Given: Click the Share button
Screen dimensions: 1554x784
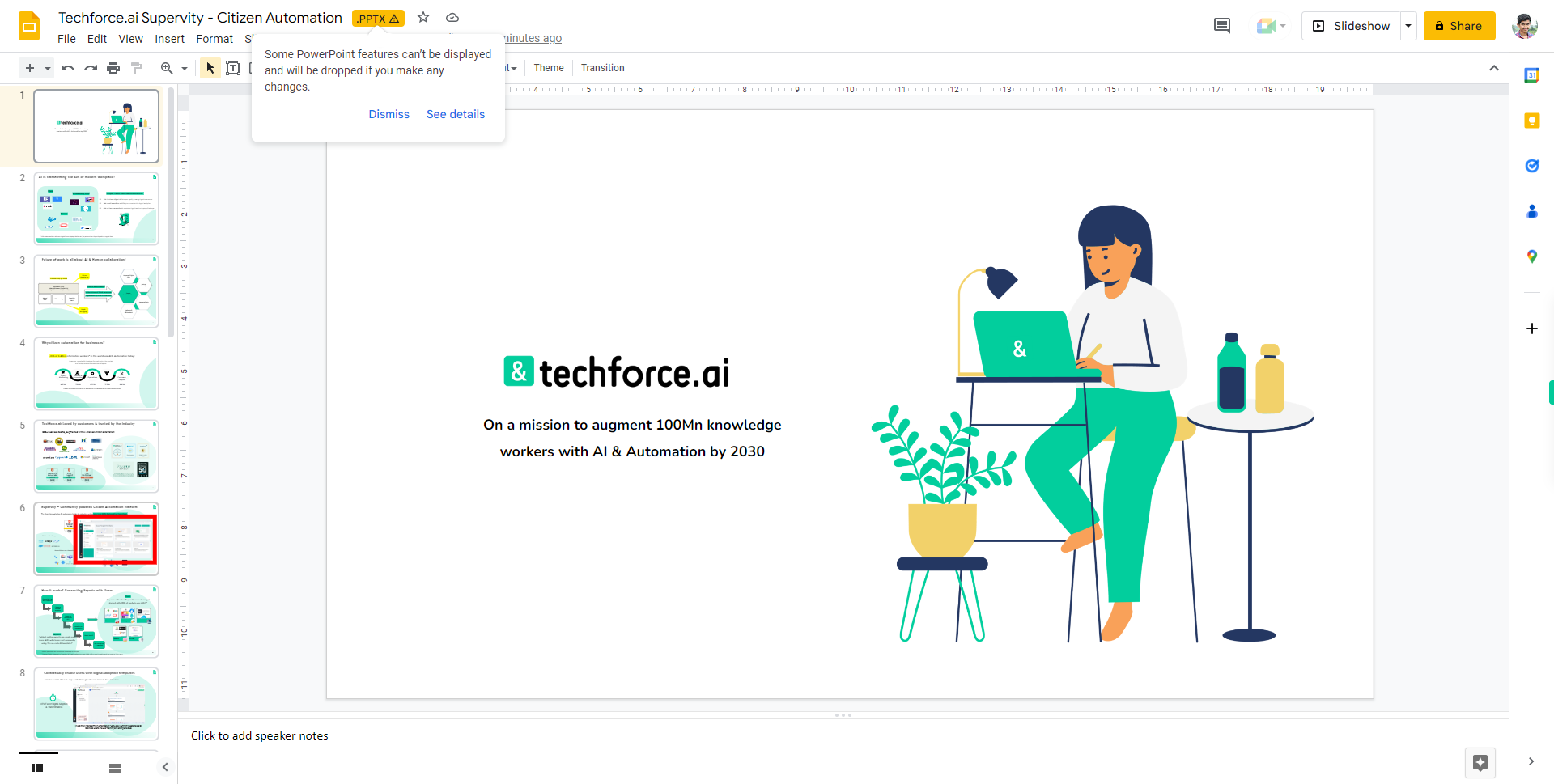Looking at the screenshot, I should click(1459, 26).
